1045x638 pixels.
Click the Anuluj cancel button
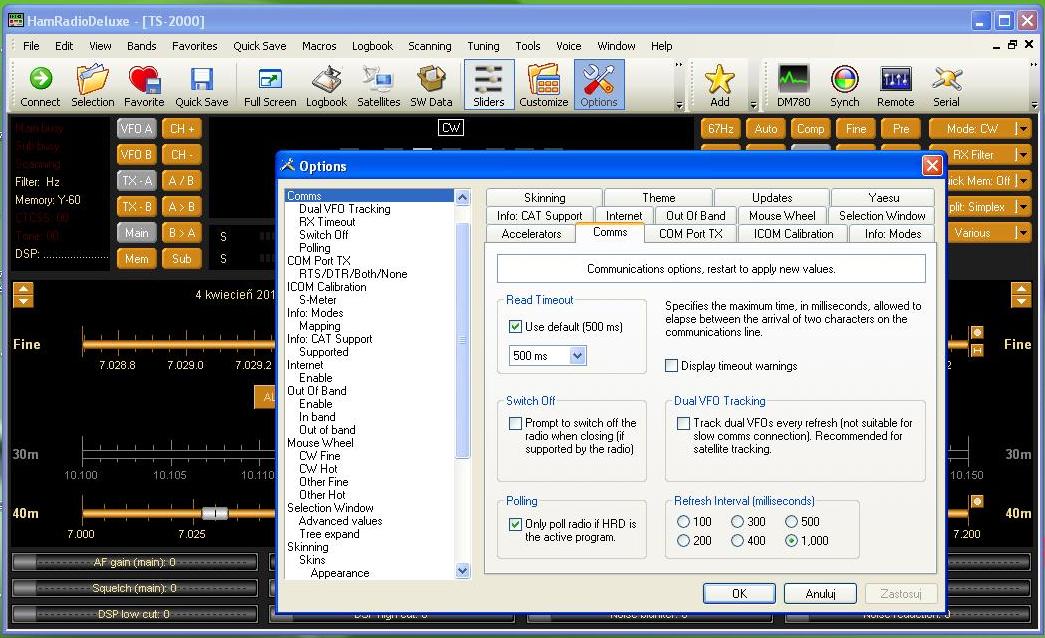820,593
